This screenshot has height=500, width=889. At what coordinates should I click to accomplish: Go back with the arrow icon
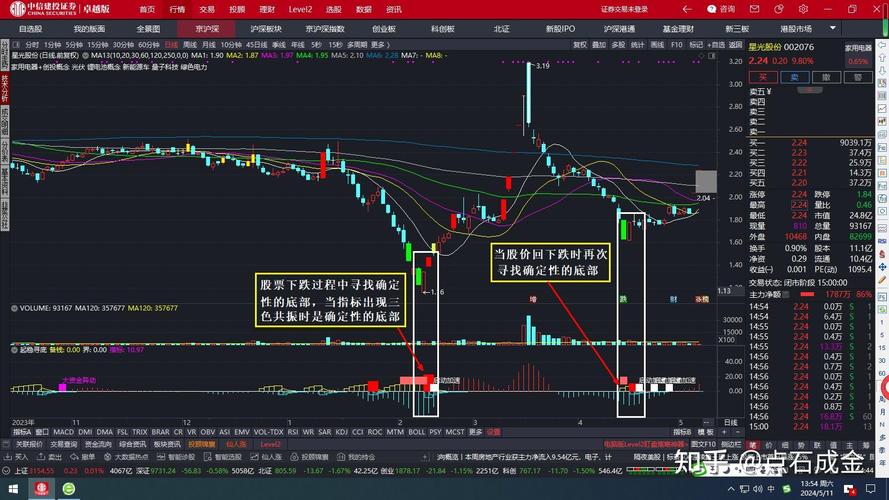pos(687,9)
